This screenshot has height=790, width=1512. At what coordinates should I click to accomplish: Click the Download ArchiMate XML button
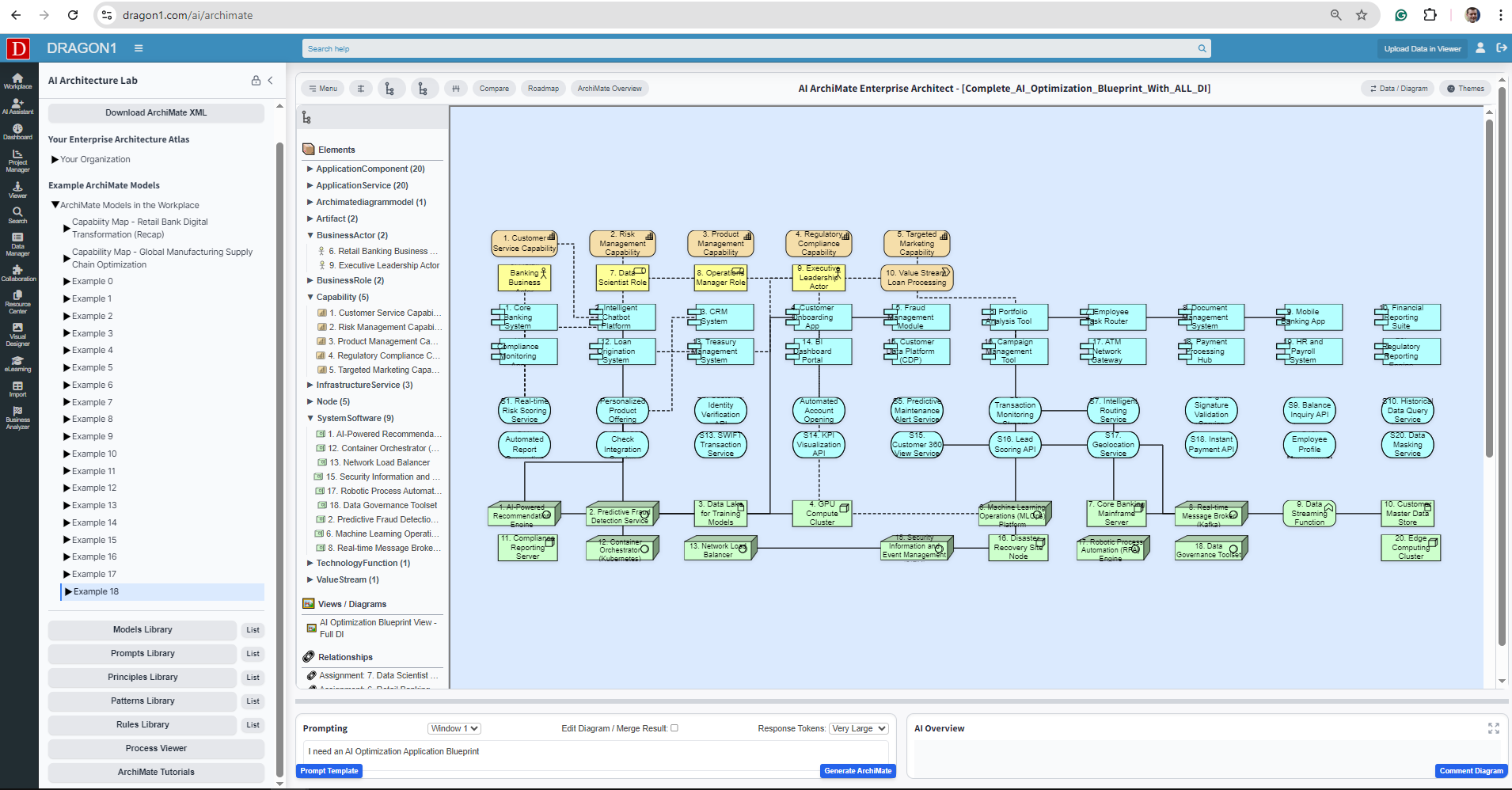pos(156,113)
